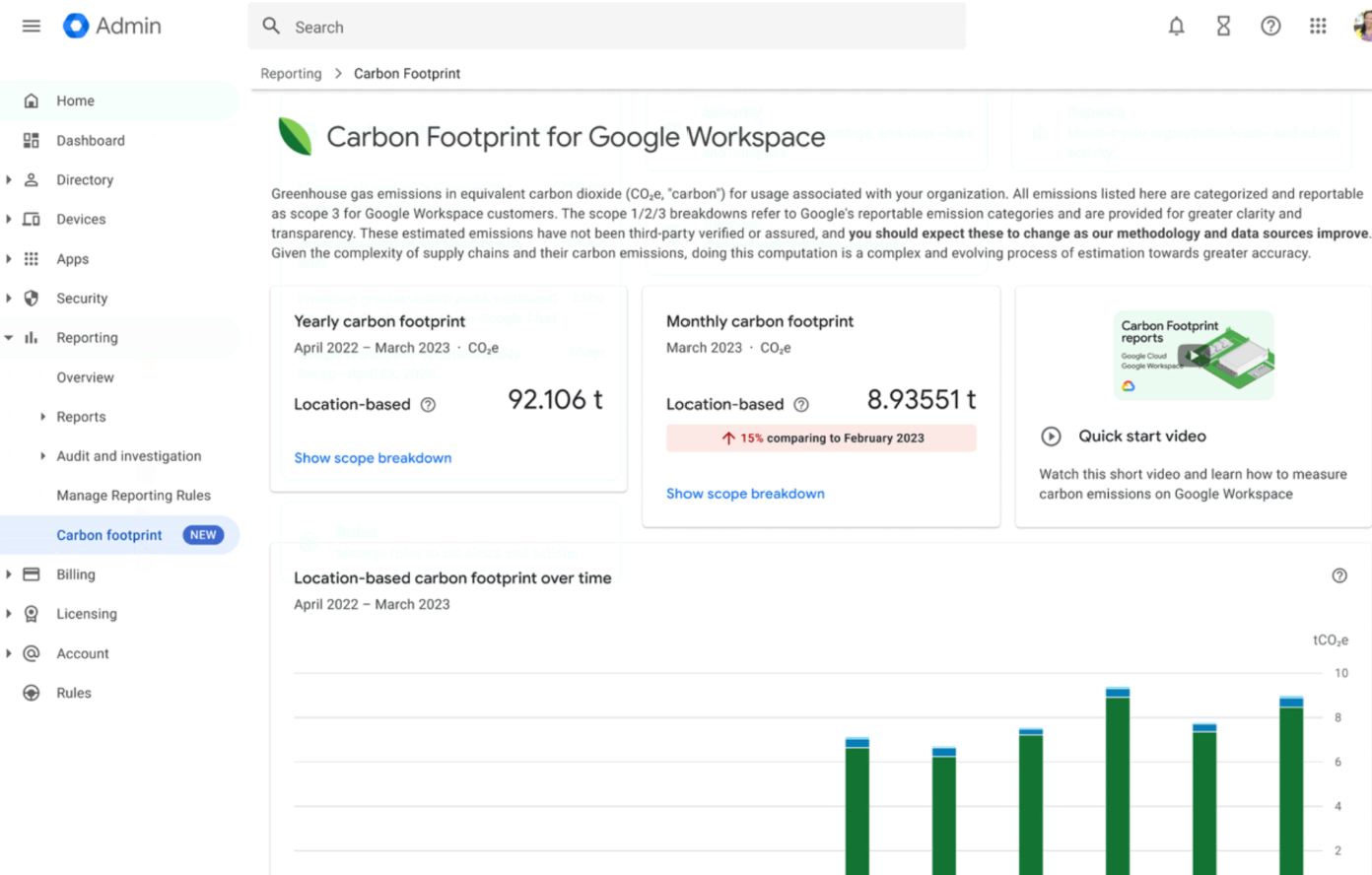Expand the Directory section
Viewport: 1372px width, 875px height.
pyautogui.click(x=9, y=179)
